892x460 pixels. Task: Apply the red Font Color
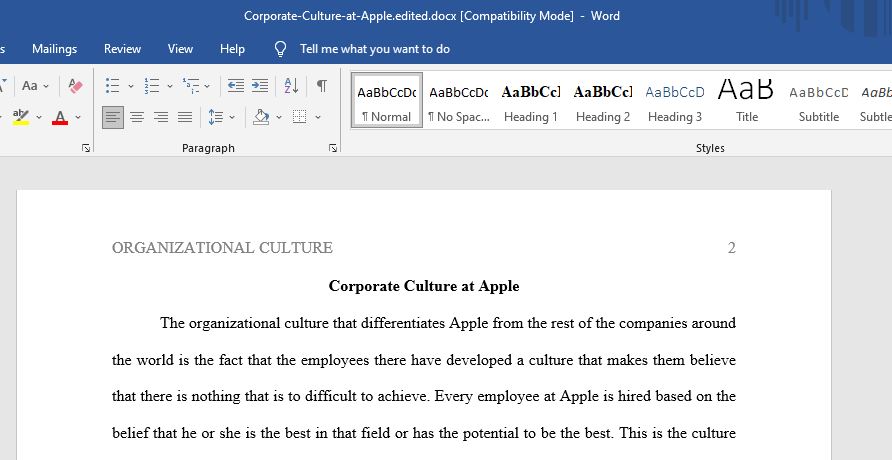(x=60, y=117)
